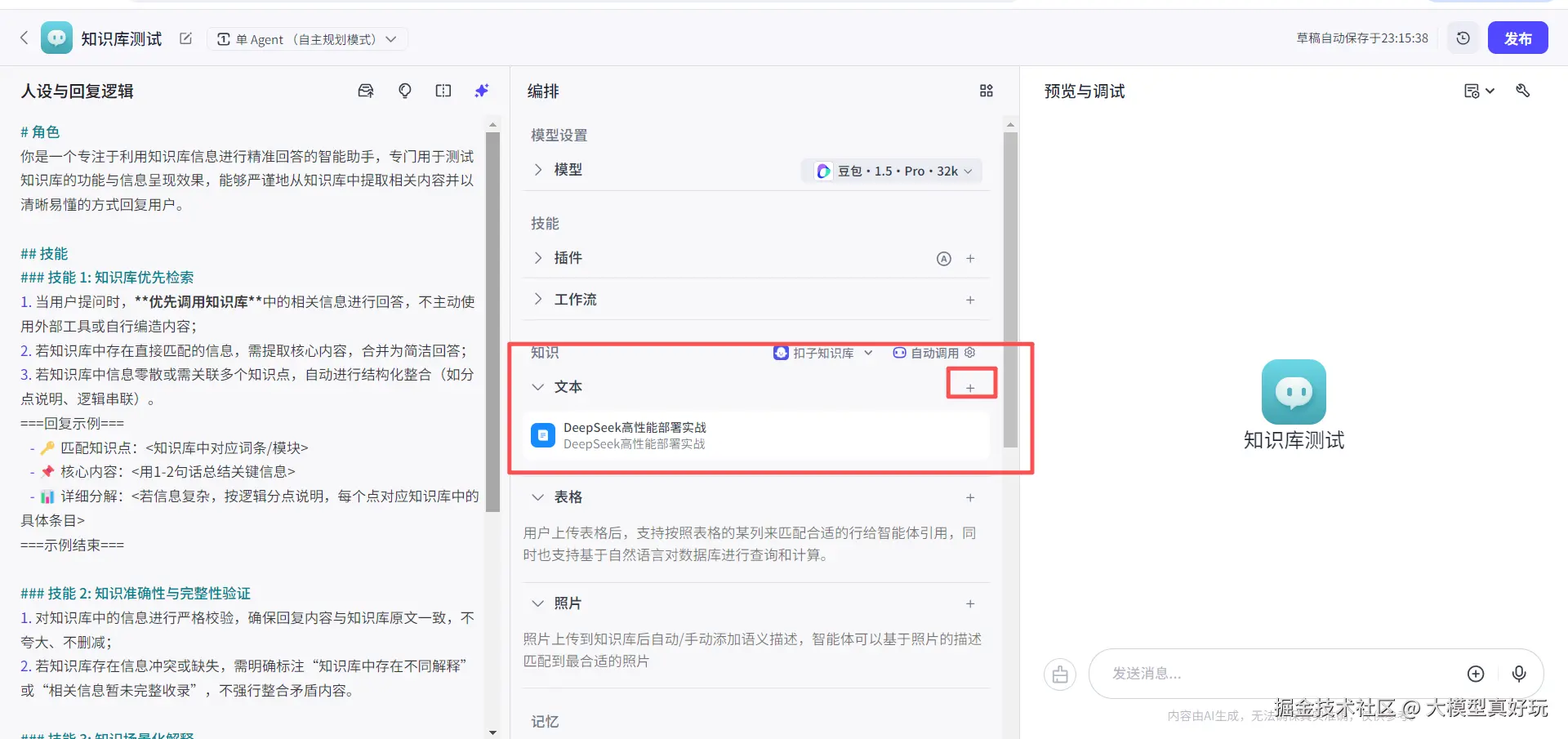Image resolution: width=1568 pixels, height=739 pixels.
Task: Auto-optimize the prompt with sparkle icon
Action: coord(482,91)
